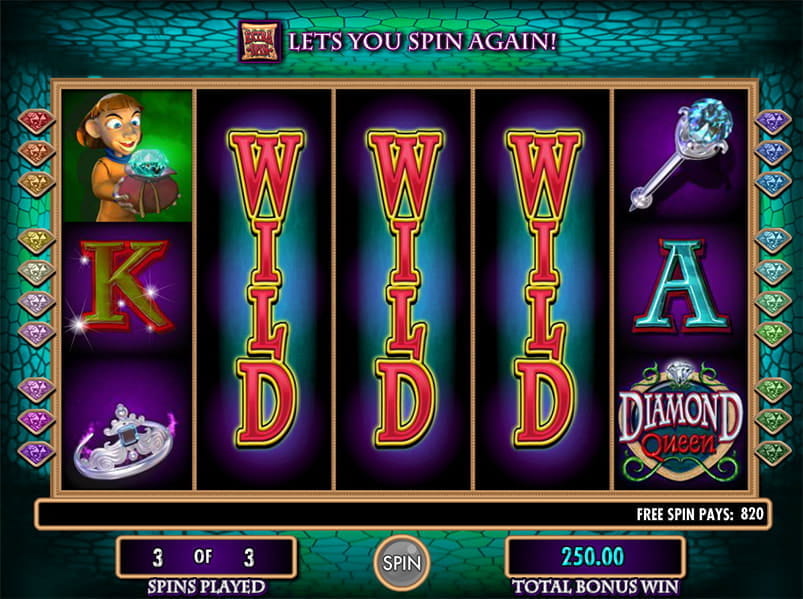
Task: Click the Spins Played 3 of 3 counter
Action: click(206, 557)
